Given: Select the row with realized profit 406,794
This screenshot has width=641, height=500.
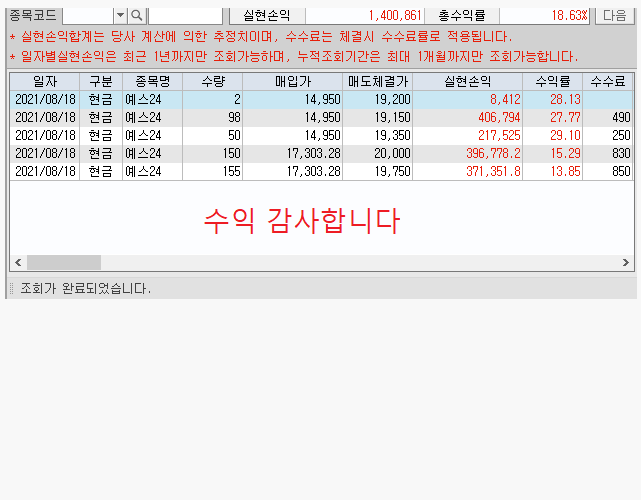Looking at the screenshot, I should pos(300,118).
